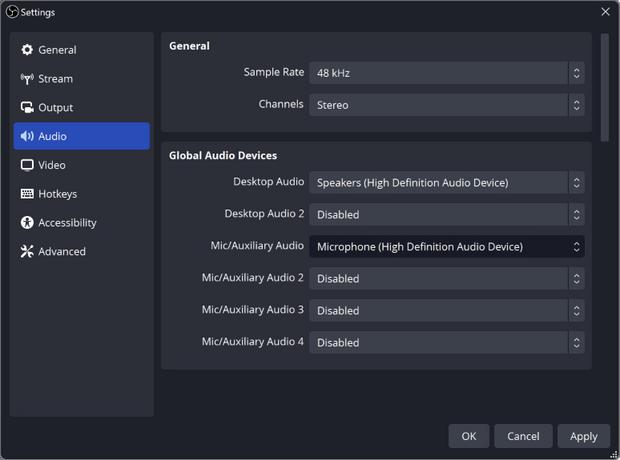This screenshot has height=460, width=620.
Task: Click the Output monitor icon
Action: pyautogui.click(x=27, y=108)
